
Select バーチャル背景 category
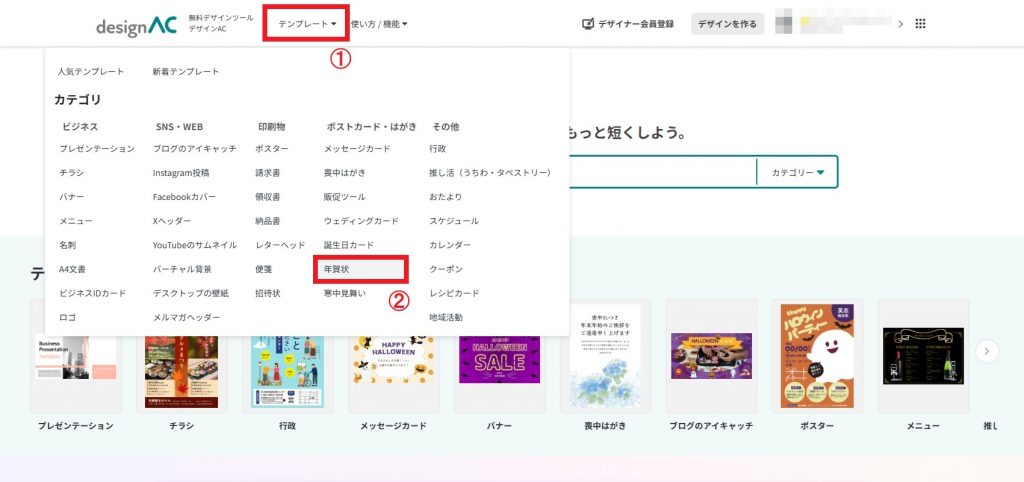pos(182,269)
